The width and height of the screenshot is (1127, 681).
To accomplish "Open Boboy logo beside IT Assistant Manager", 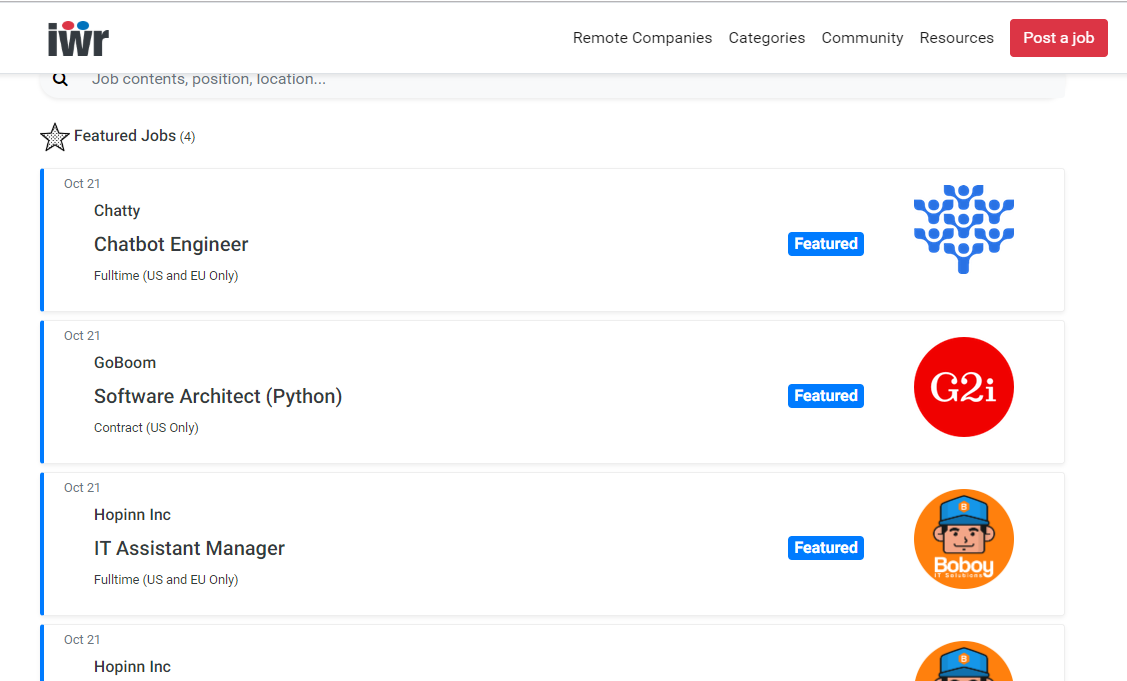I will 964,539.
